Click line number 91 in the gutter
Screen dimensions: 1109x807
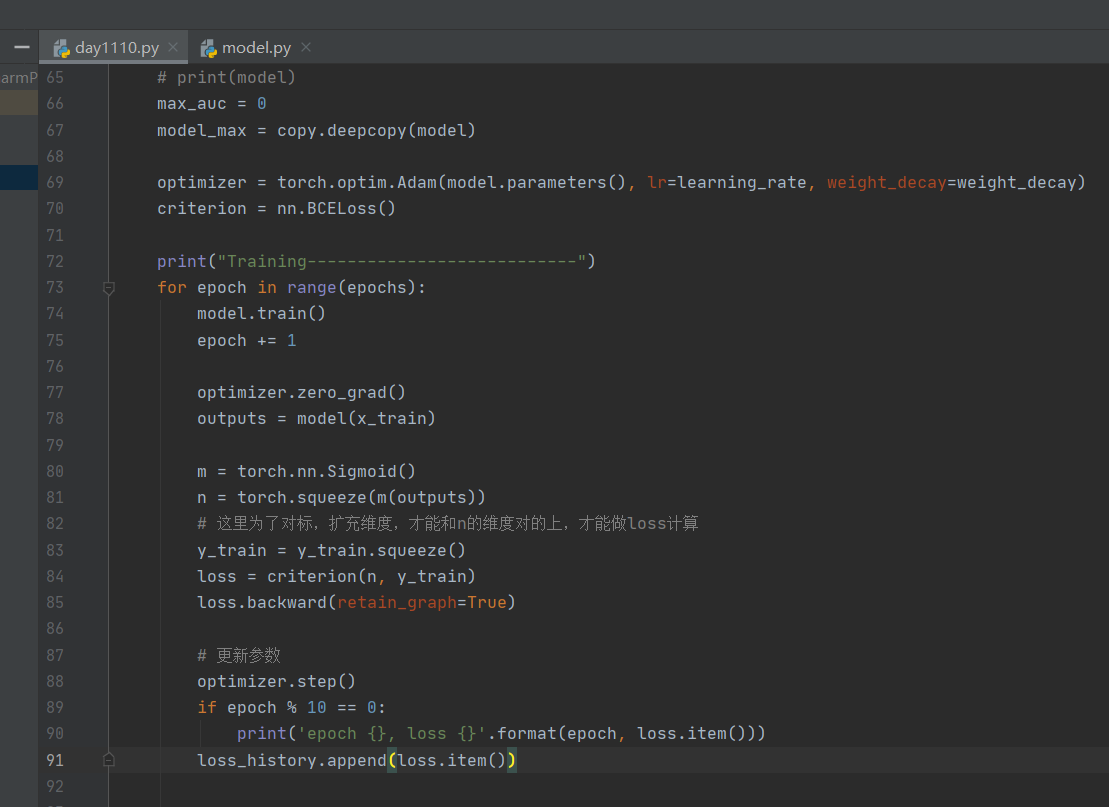55,760
